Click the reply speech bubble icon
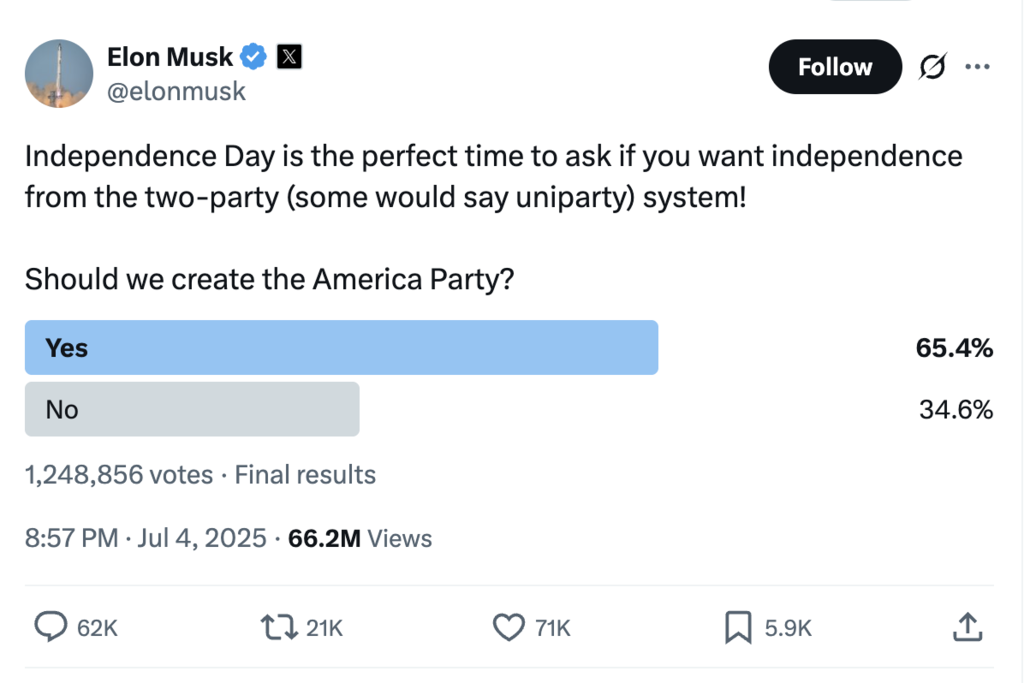 (50, 627)
